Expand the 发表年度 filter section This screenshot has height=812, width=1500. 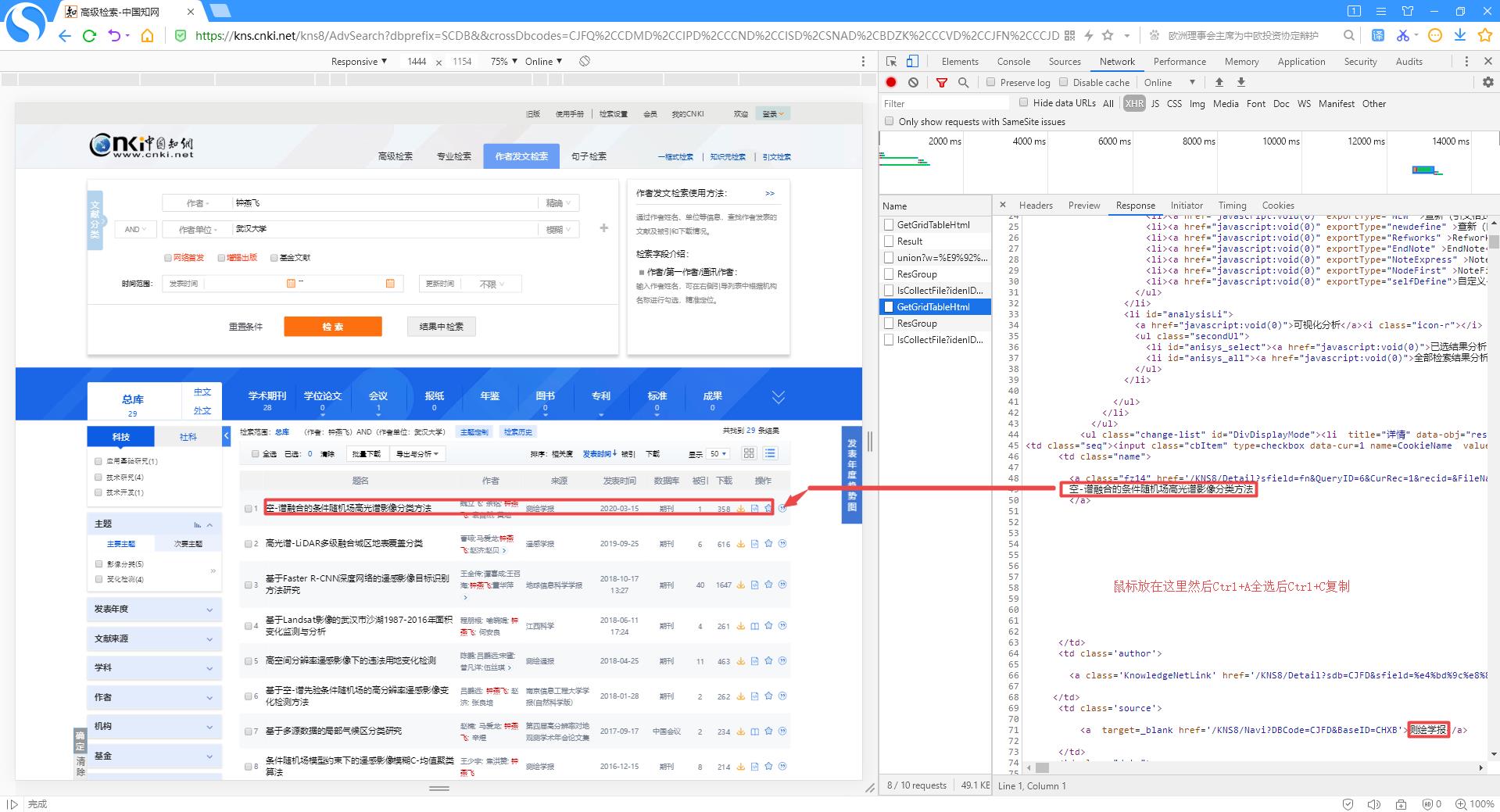tap(154, 609)
